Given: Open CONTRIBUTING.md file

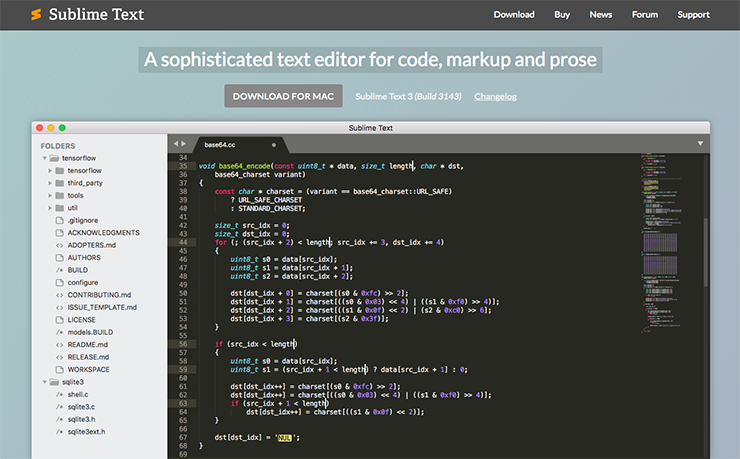Looking at the screenshot, I should (x=99, y=295).
